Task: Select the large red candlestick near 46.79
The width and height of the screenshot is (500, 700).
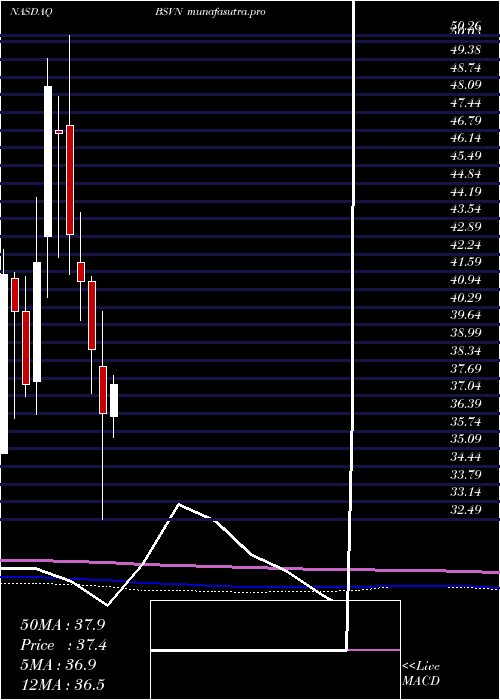Action: [70, 180]
